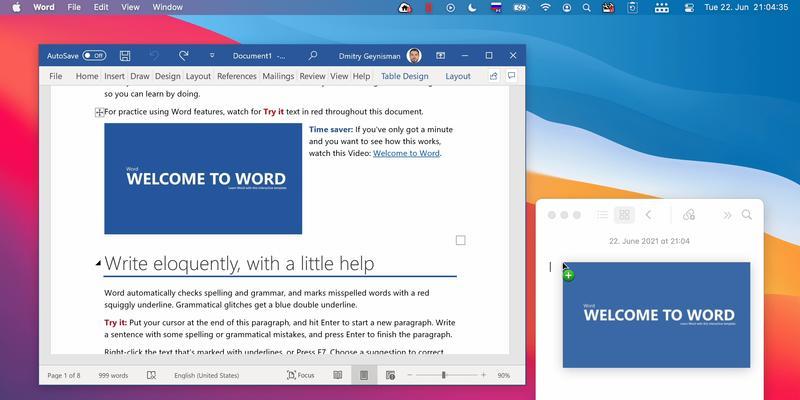The image size is (800, 400).
Task: Switch to the Insert ribbon tab
Action: click(x=114, y=76)
